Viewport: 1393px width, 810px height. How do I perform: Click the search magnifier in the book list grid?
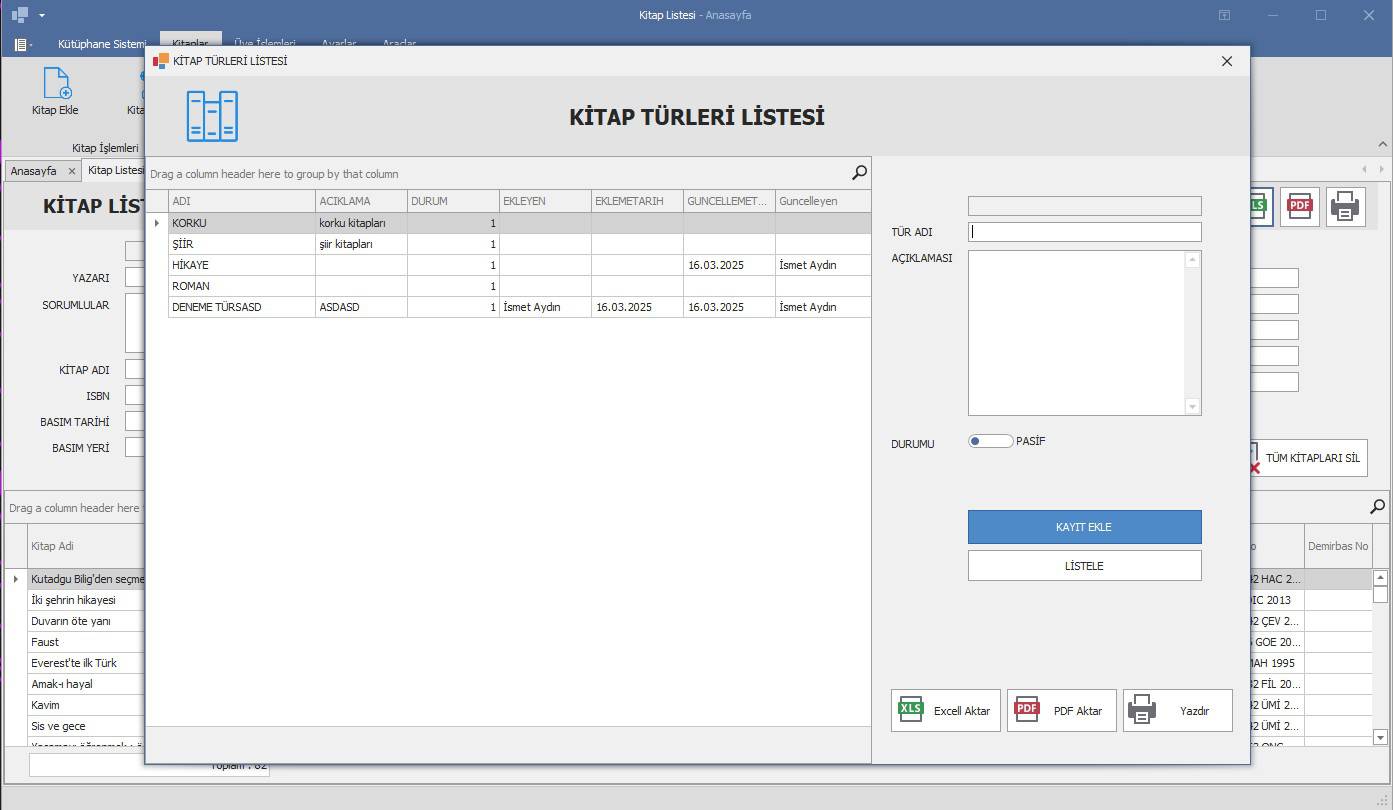click(x=1377, y=507)
